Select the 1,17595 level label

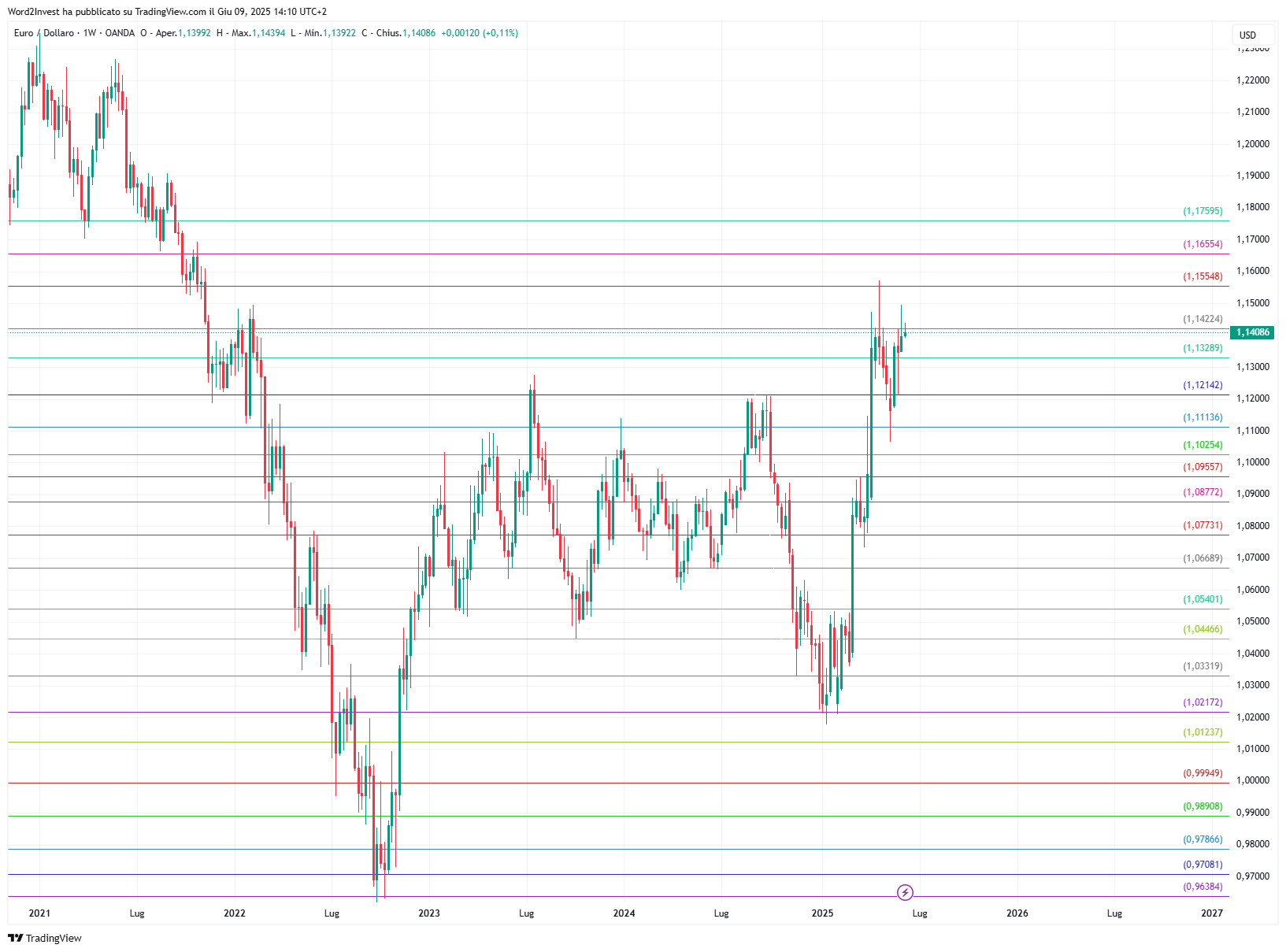pyautogui.click(x=1203, y=211)
